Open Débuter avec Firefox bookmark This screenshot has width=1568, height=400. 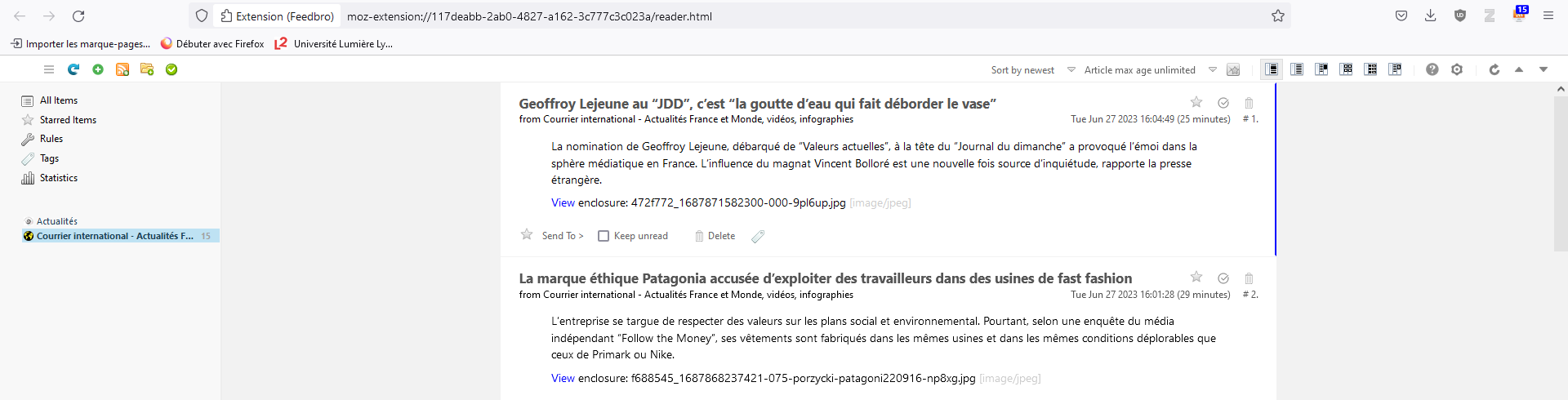coord(212,44)
